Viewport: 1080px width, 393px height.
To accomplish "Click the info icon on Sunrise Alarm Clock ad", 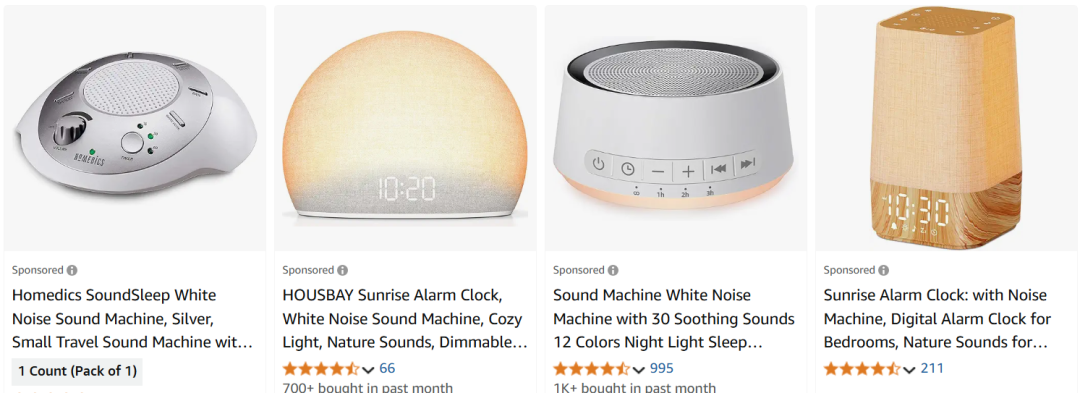I will coord(884,270).
